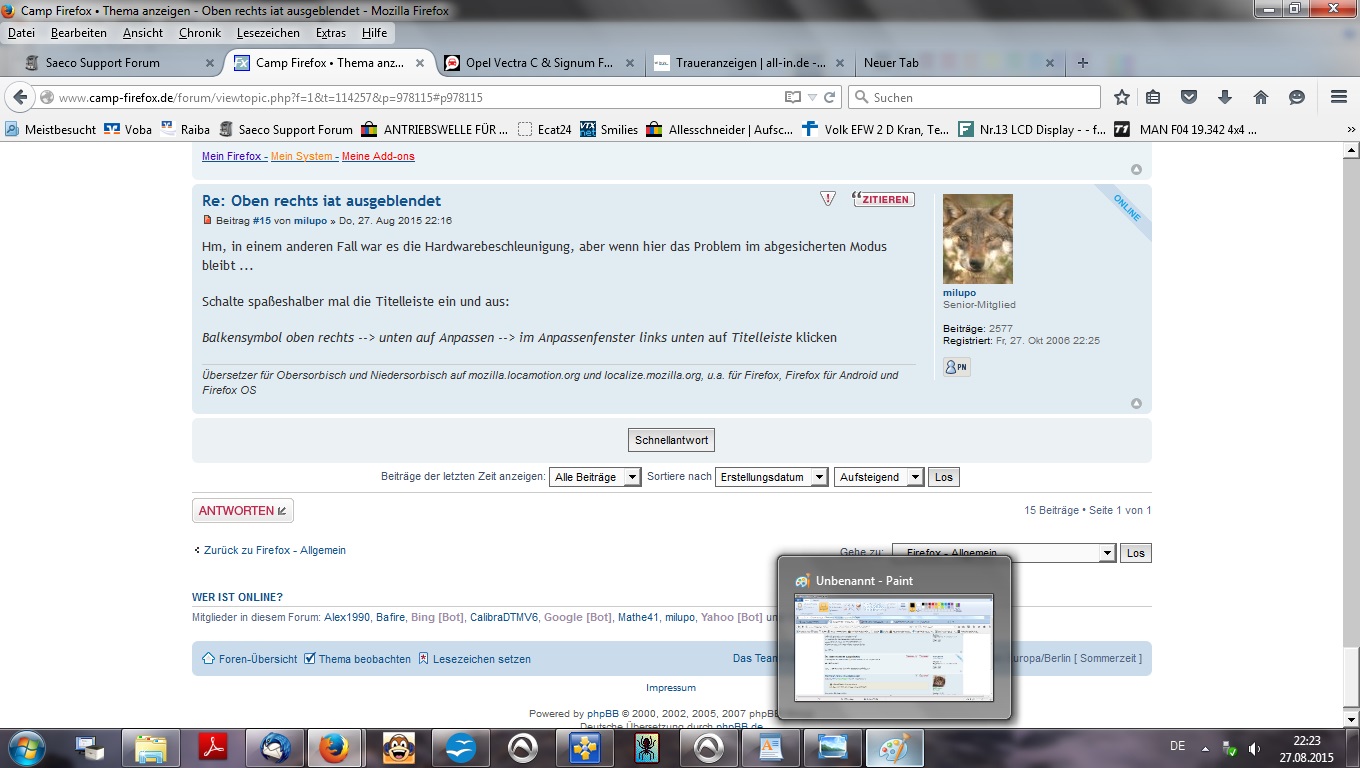Click the Firefox taskbar icon
The width and height of the screenshot is (1360, 768).
click(334, 747)
